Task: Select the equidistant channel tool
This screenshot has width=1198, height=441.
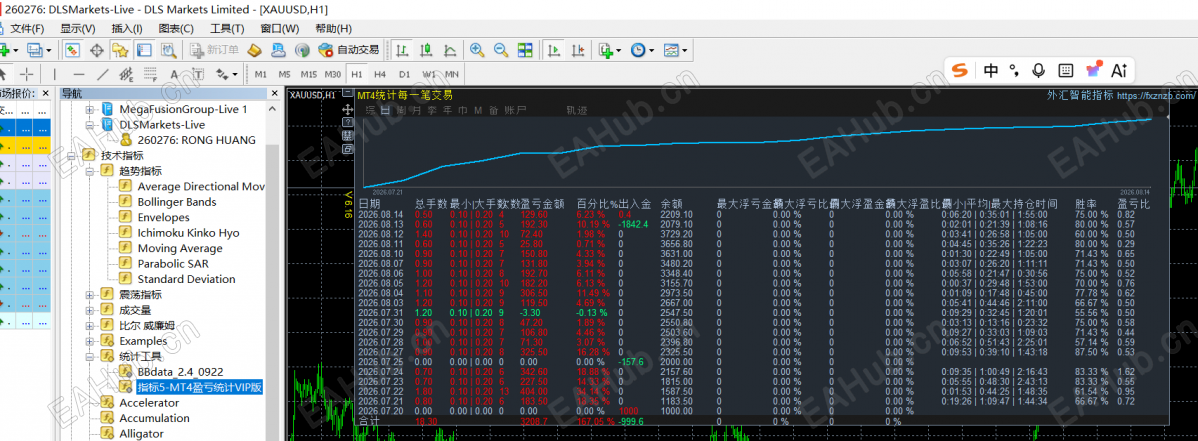Action: coord(127,74)
